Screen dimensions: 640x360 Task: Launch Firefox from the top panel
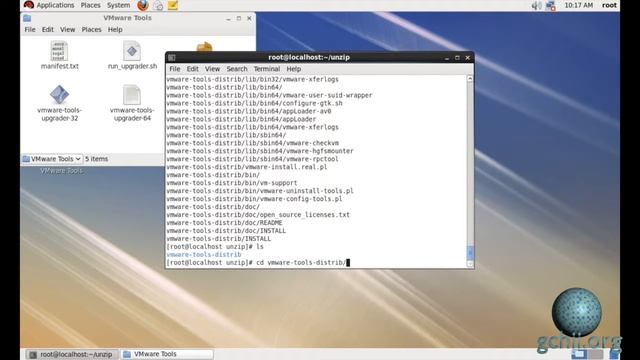(x=143, y=5)
